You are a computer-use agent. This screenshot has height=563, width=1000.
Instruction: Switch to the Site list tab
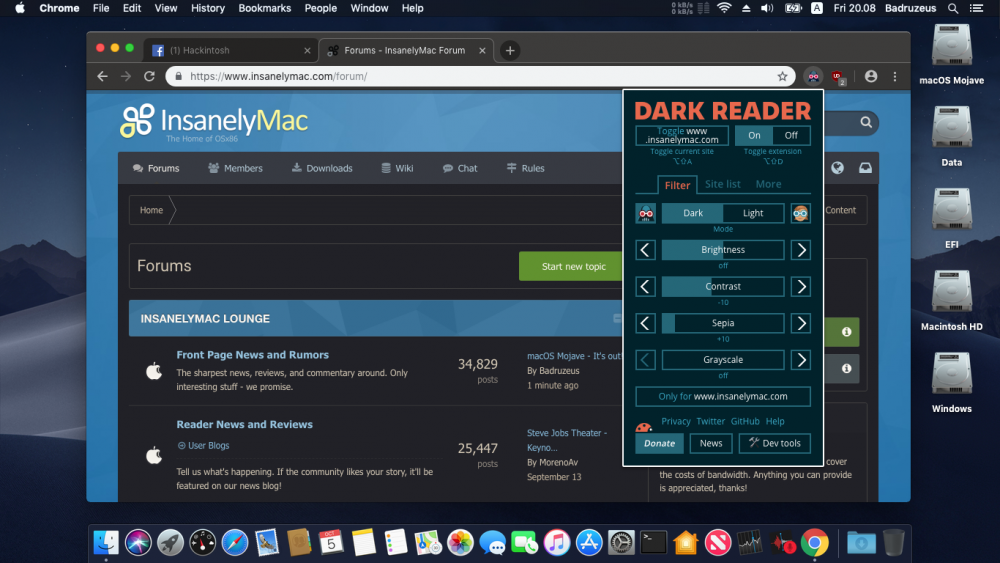723,184
